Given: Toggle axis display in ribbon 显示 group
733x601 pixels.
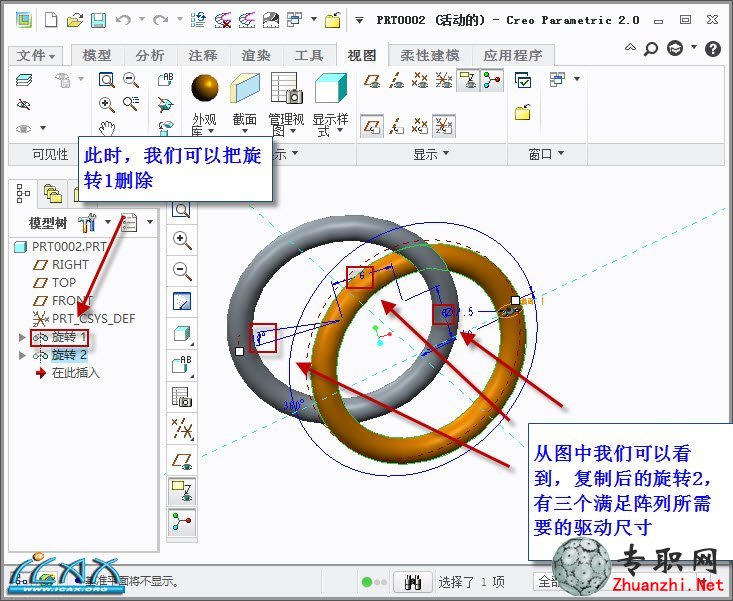Looking at the screenshot, I should (396, 80).
